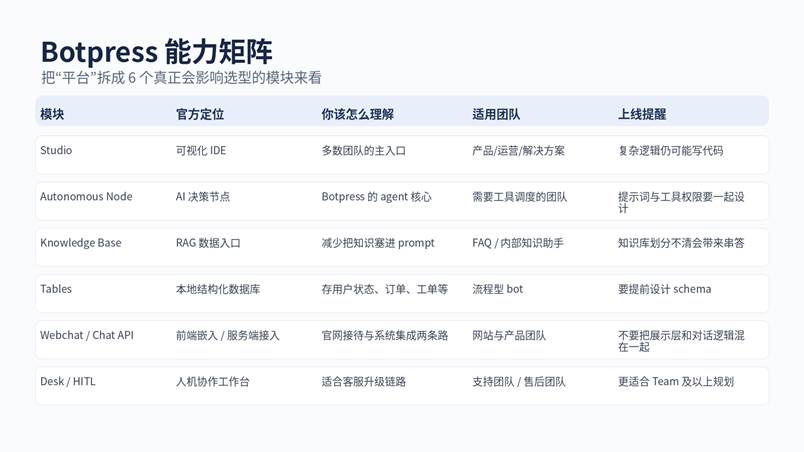Click the "RAG 数据入口" cell
The height and width of the screenshot is (452, 804).
[x=208, y=243]
